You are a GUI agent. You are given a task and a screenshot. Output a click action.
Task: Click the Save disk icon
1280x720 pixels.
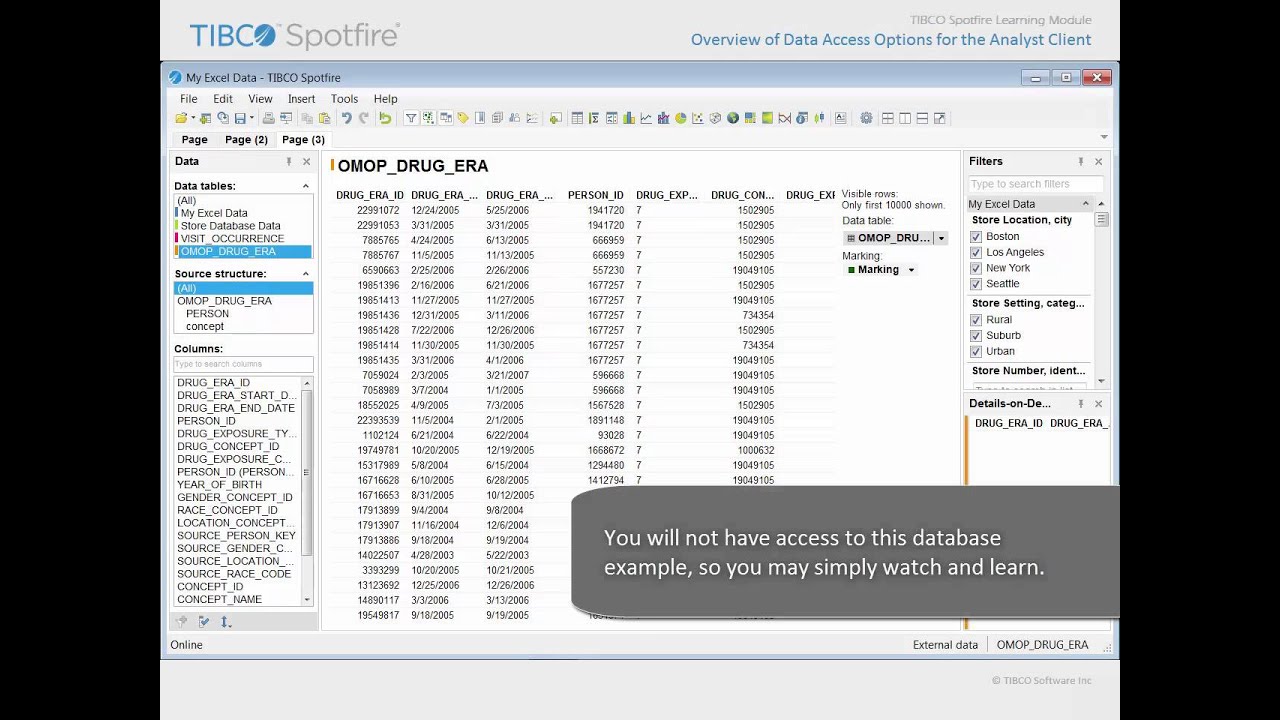click(x=240, y=118)
